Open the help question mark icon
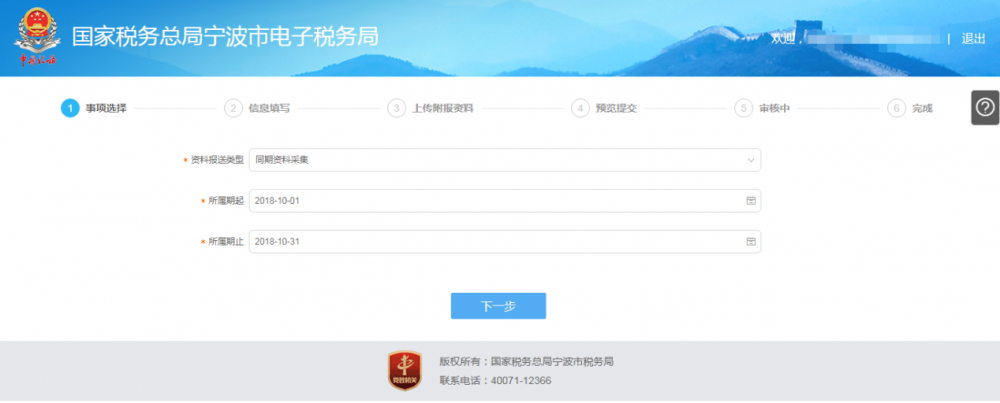The height and width of the screenshot is (403, 1000). click(x=985, y=108)
